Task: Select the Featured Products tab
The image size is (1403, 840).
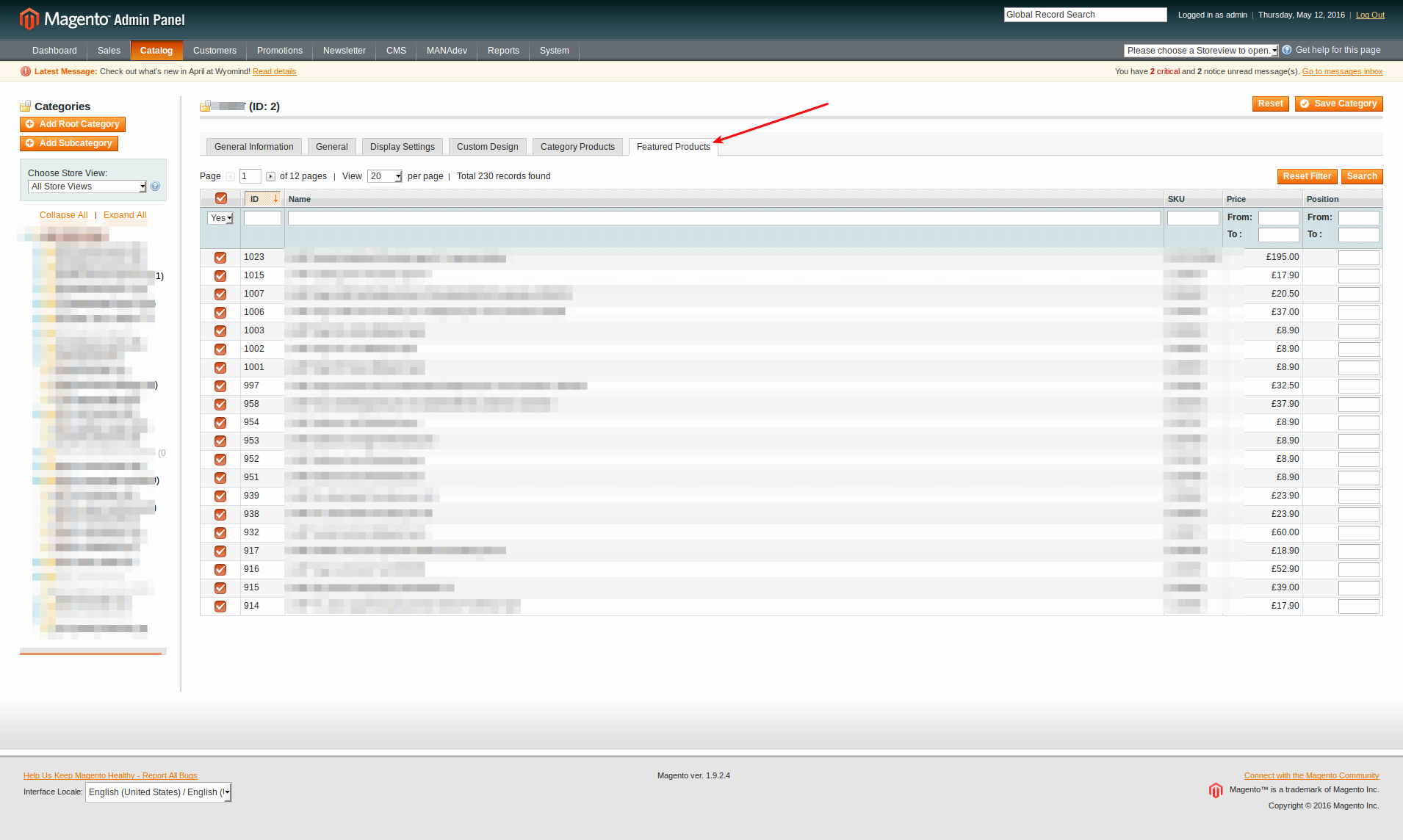Action: coord(674,147)
